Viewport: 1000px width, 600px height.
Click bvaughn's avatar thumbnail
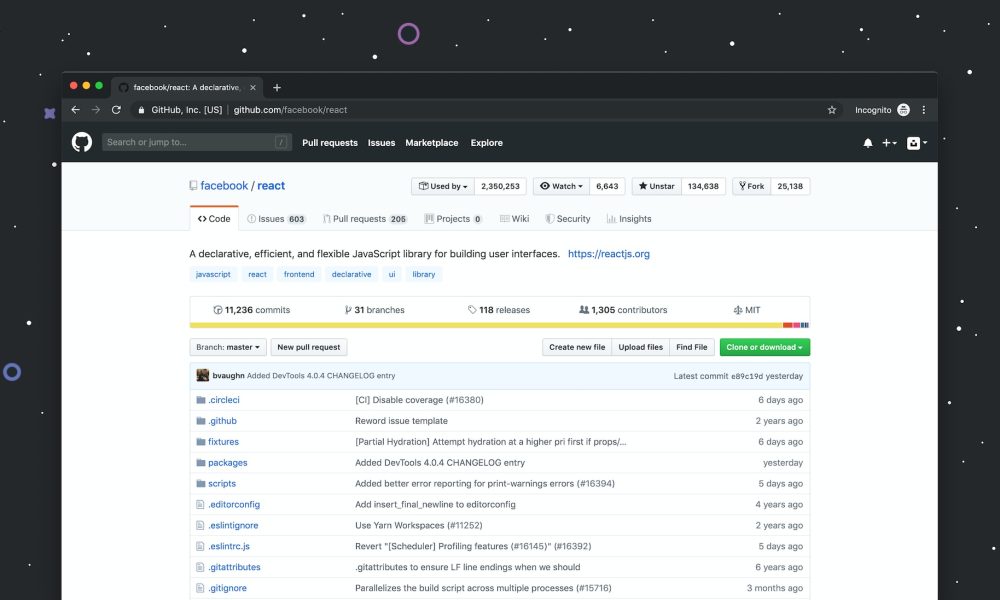pos(203,376)
